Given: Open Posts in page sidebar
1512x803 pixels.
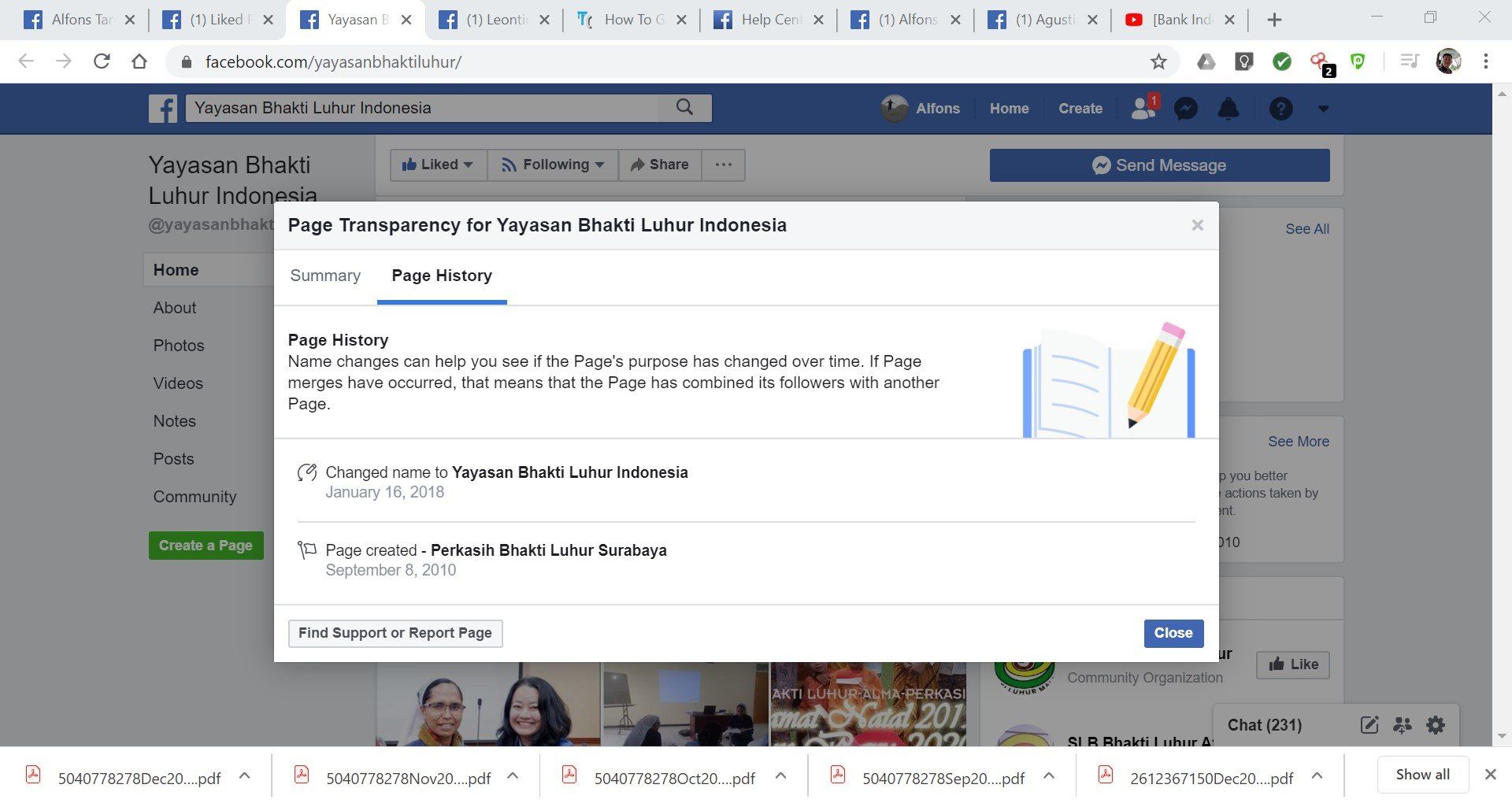Looking at the screenshot, I should pos(174,459).
